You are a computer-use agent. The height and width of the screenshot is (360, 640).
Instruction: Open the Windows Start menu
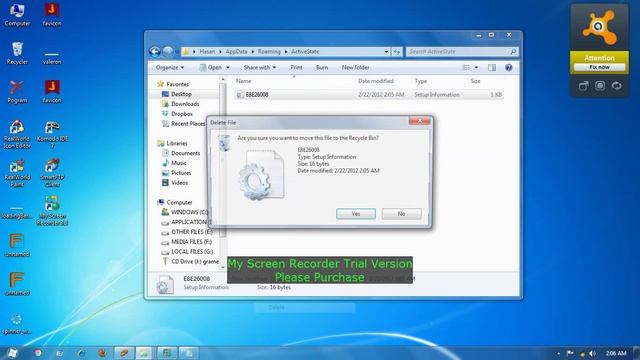tap(12, 353)
